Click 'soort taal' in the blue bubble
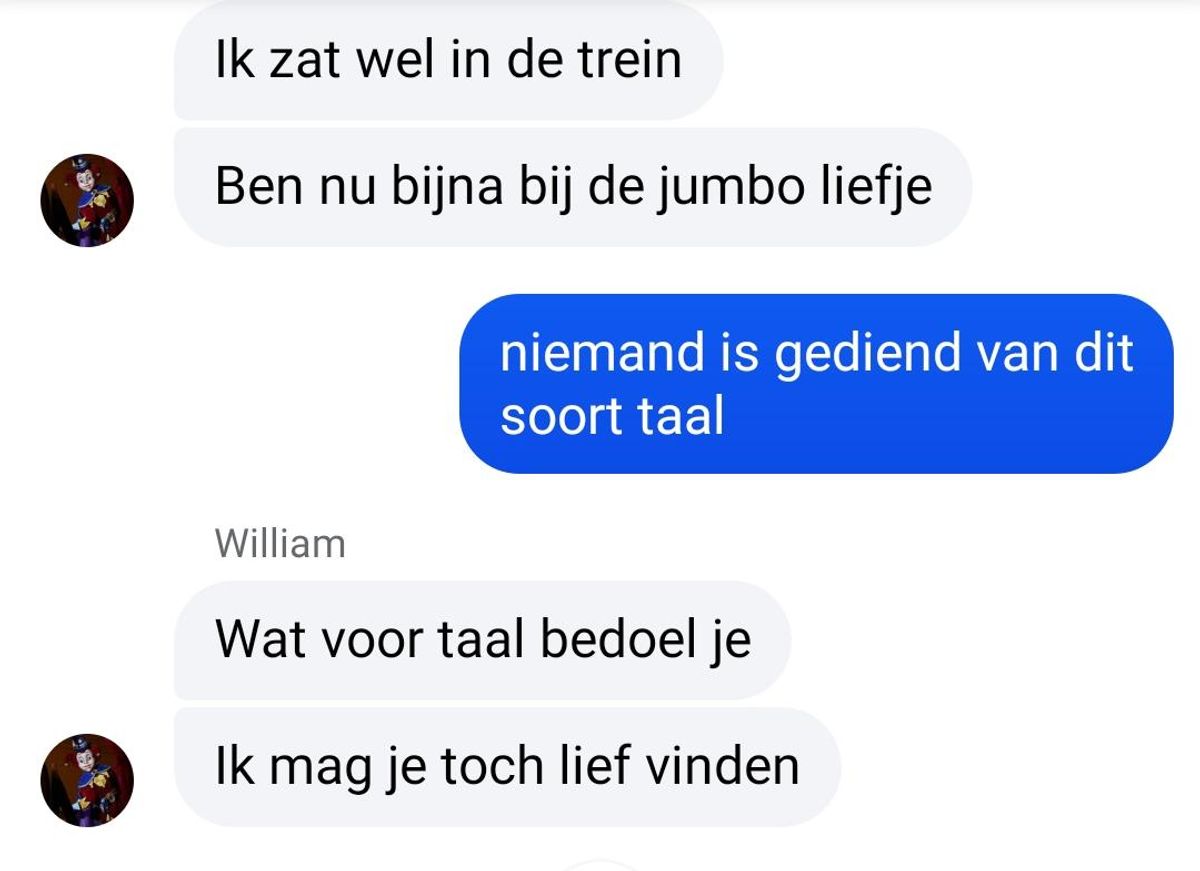The width and height of the screenshot is (1200, 871). click(612, 415)
